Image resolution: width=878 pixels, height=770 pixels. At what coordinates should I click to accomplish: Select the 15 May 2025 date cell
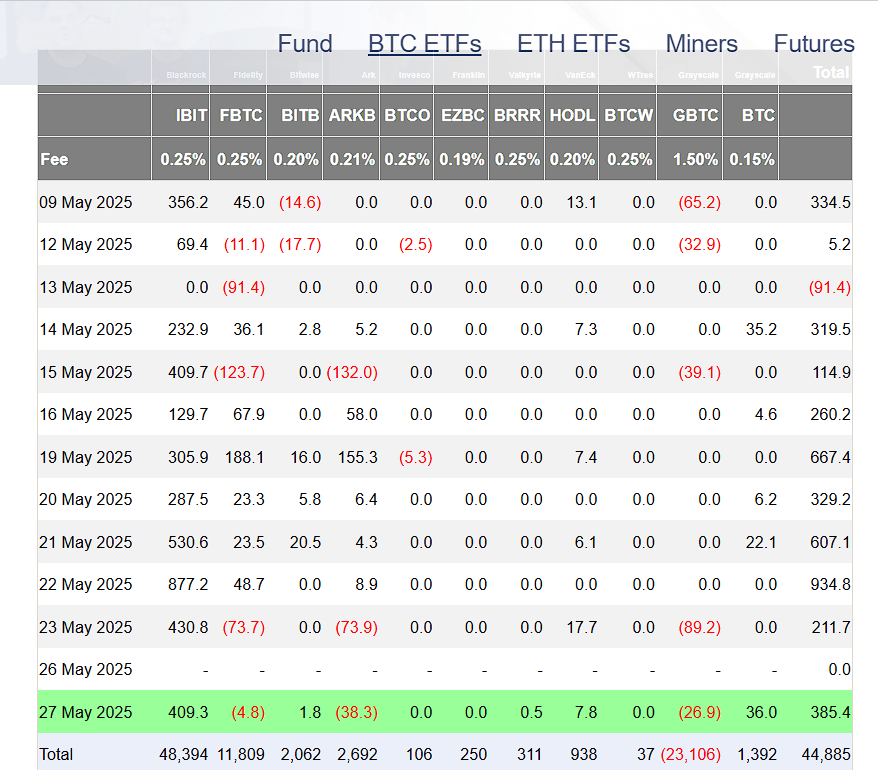point(86,372)
